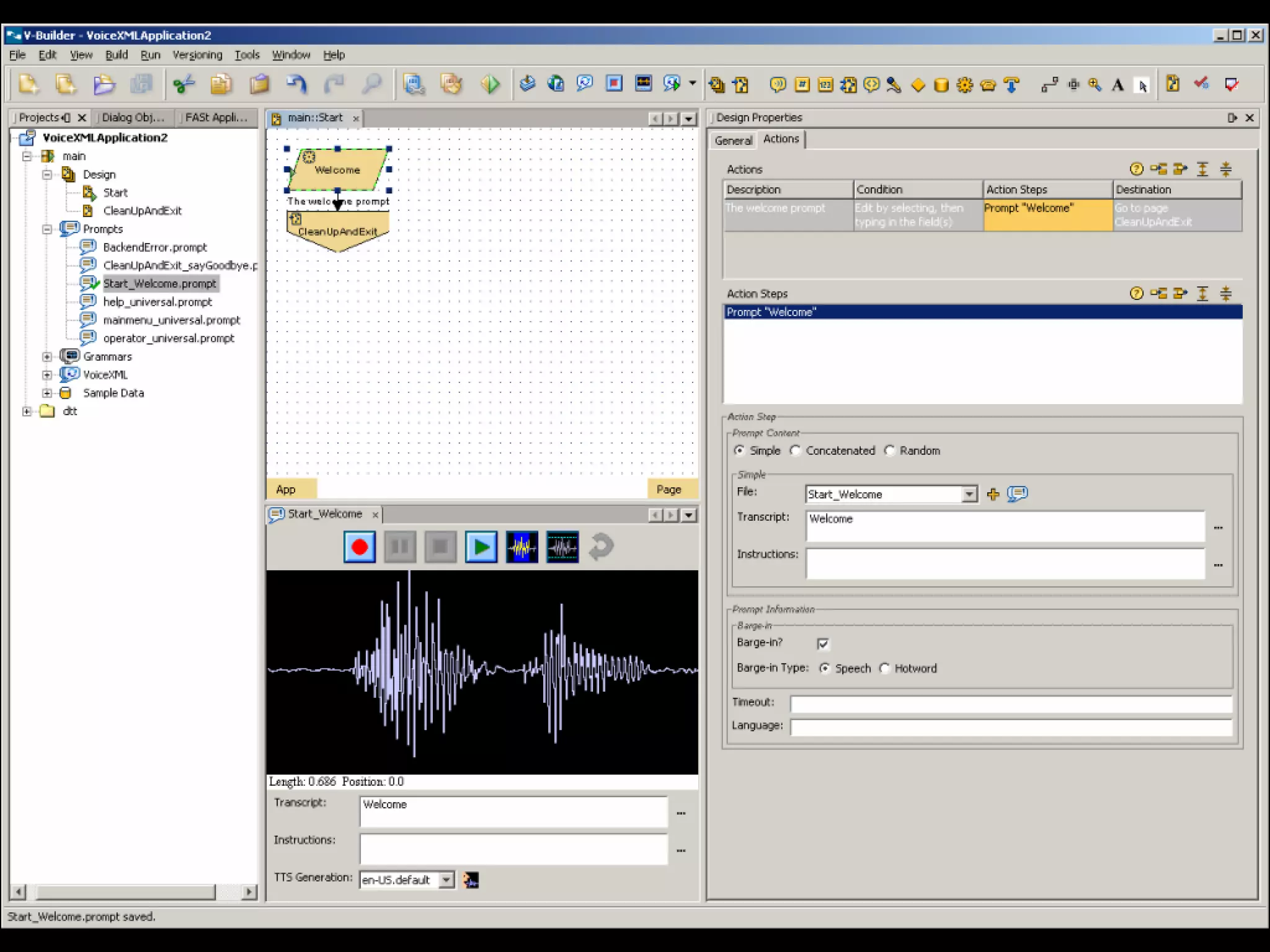Click the Cut scissors toolbar icon
The height and width of the screenshot is (952, 1270).
point(184,84)
